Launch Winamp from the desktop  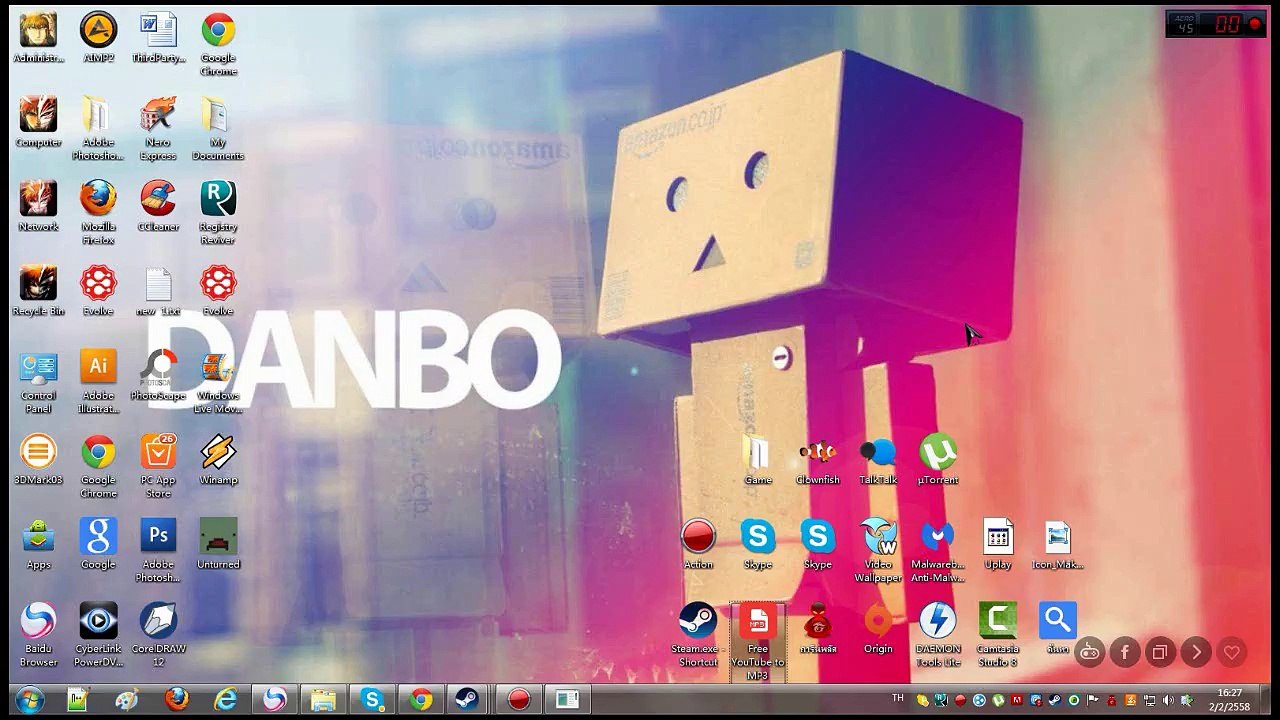click(218, 459)
